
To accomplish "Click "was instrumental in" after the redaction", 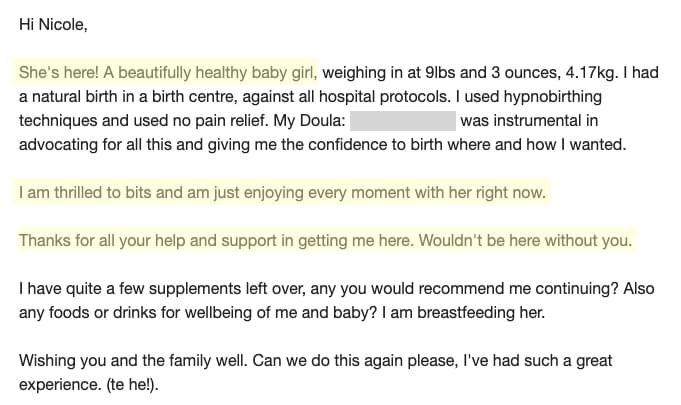I will (x=529, y=121).
